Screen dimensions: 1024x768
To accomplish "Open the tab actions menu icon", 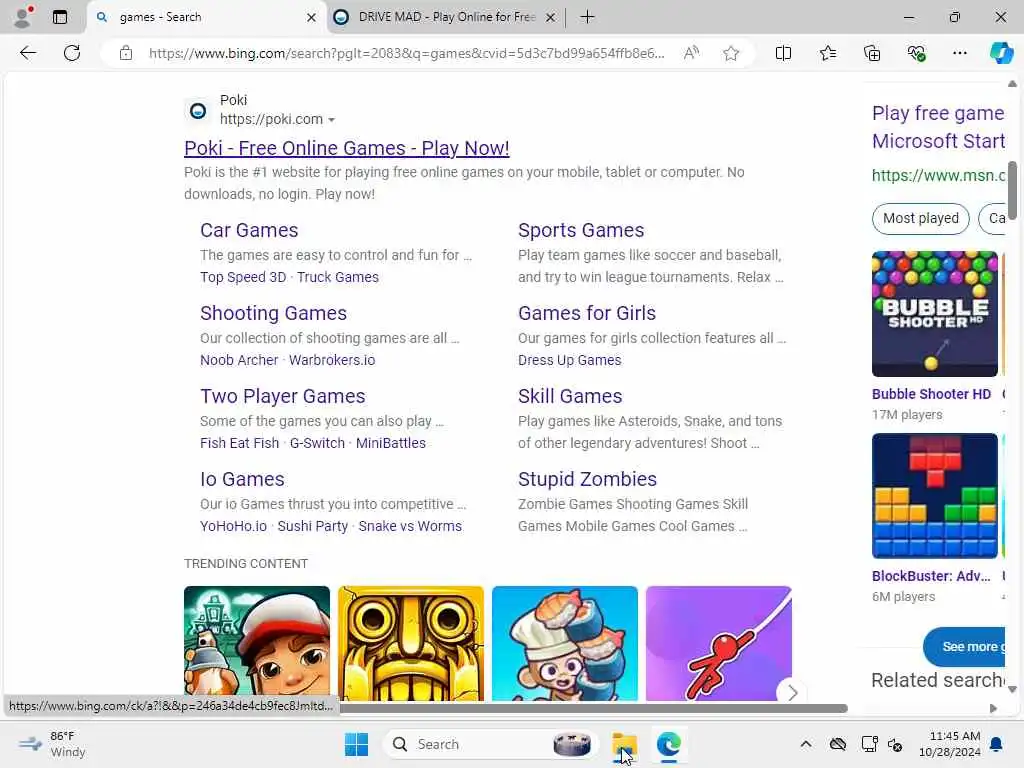I will (60, 17).
